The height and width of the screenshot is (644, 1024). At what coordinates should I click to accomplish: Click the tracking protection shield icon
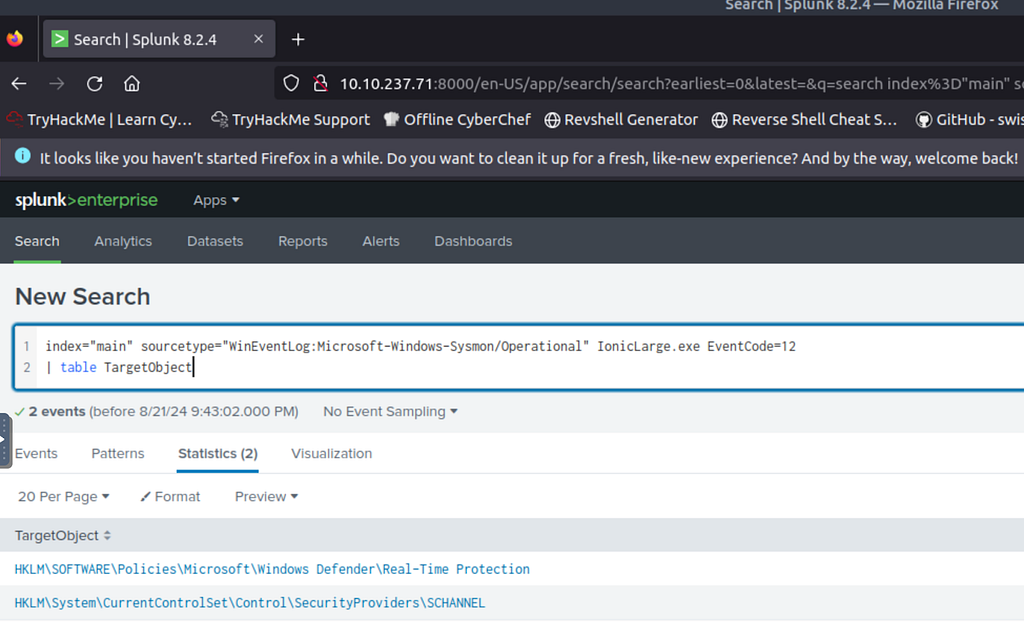(x=291, y=84)
